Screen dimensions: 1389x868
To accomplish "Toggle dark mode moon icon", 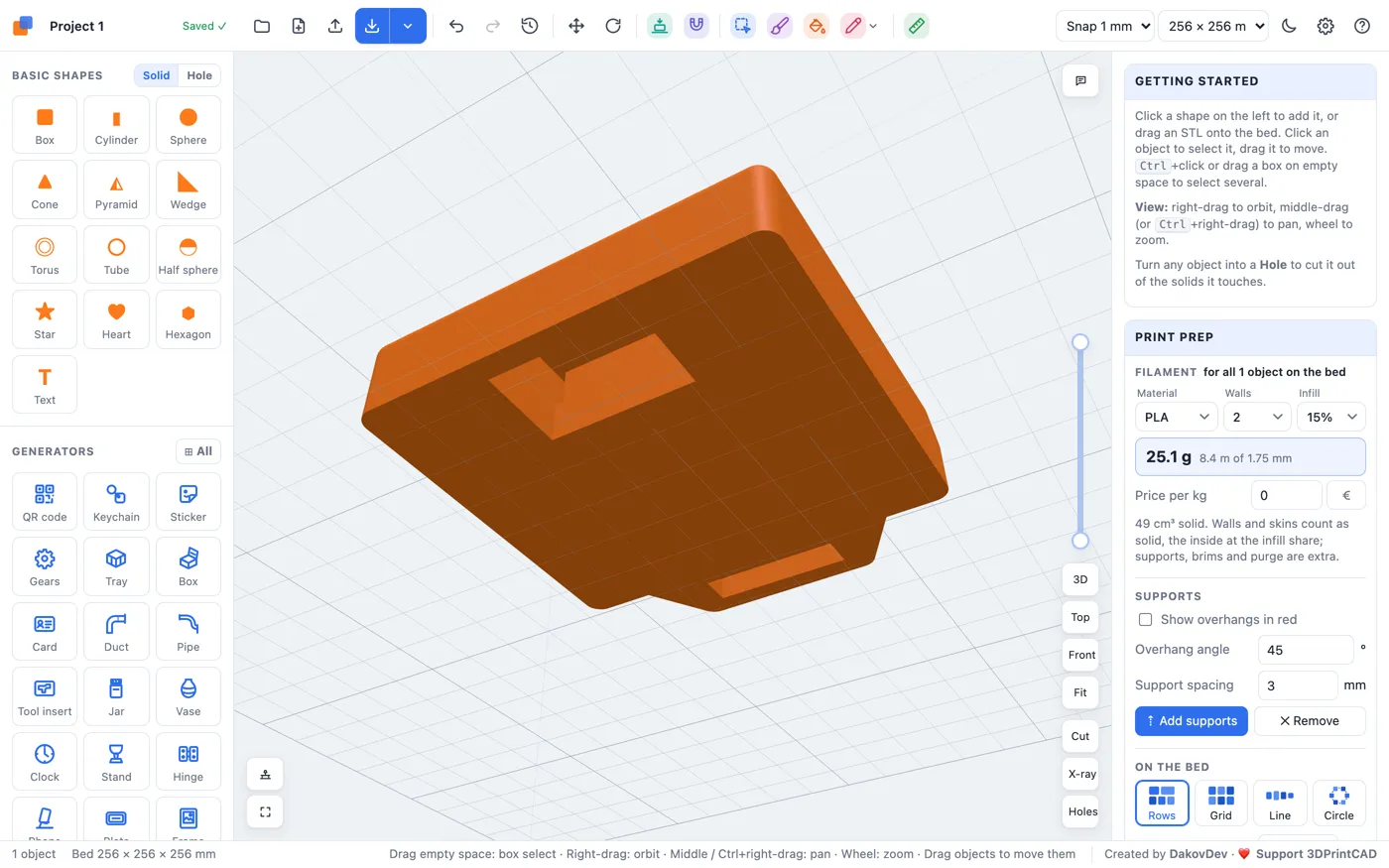I will pyautogui.click(x=1289, y=26).
